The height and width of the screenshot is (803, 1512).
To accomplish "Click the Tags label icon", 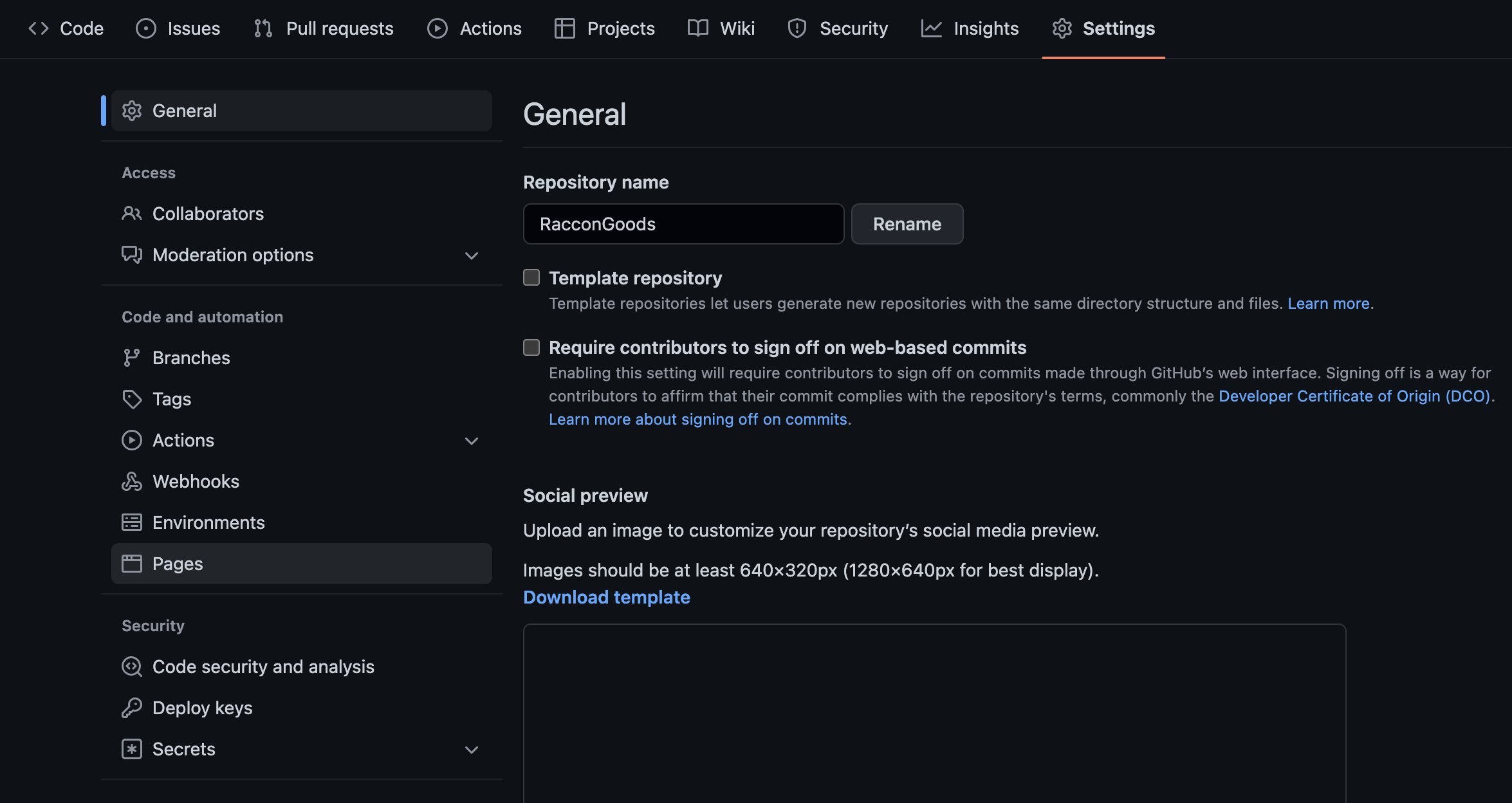I will 131,399.
